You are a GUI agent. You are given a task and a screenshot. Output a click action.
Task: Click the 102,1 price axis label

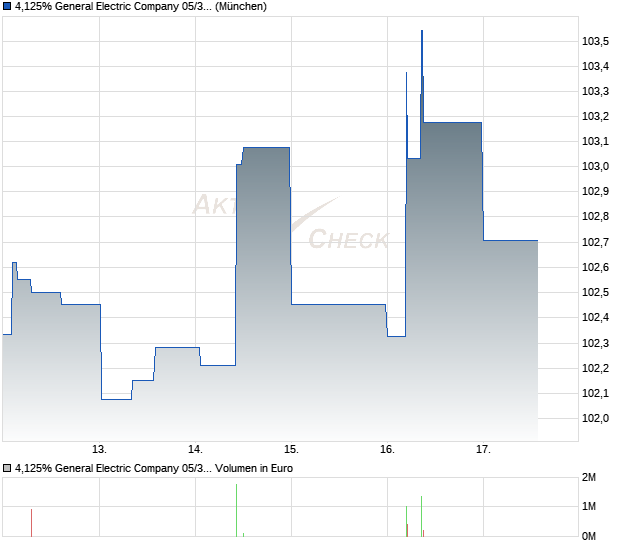pos(595,393)
